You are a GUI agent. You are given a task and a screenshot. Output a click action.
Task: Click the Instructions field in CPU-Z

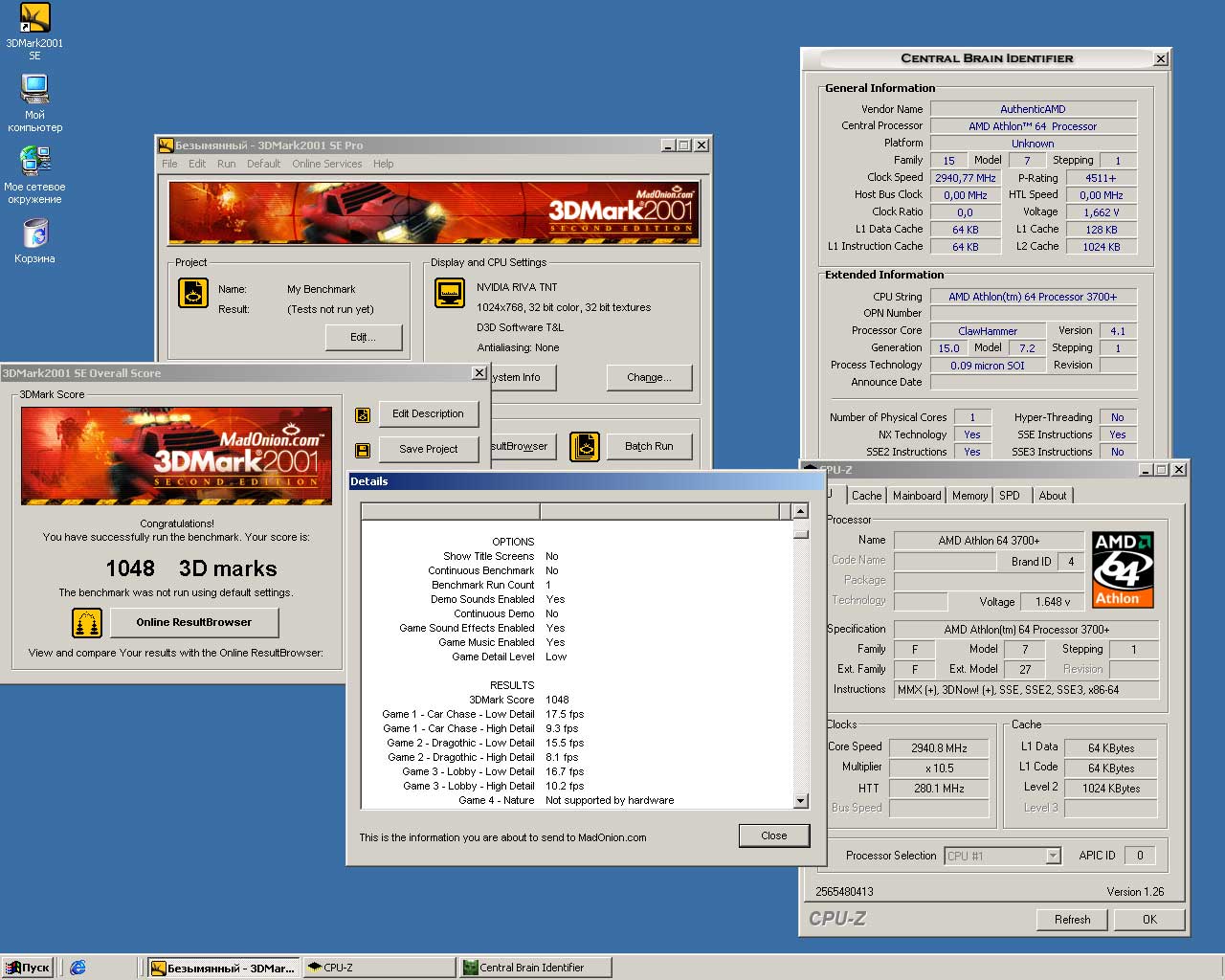pos(1026,690)
